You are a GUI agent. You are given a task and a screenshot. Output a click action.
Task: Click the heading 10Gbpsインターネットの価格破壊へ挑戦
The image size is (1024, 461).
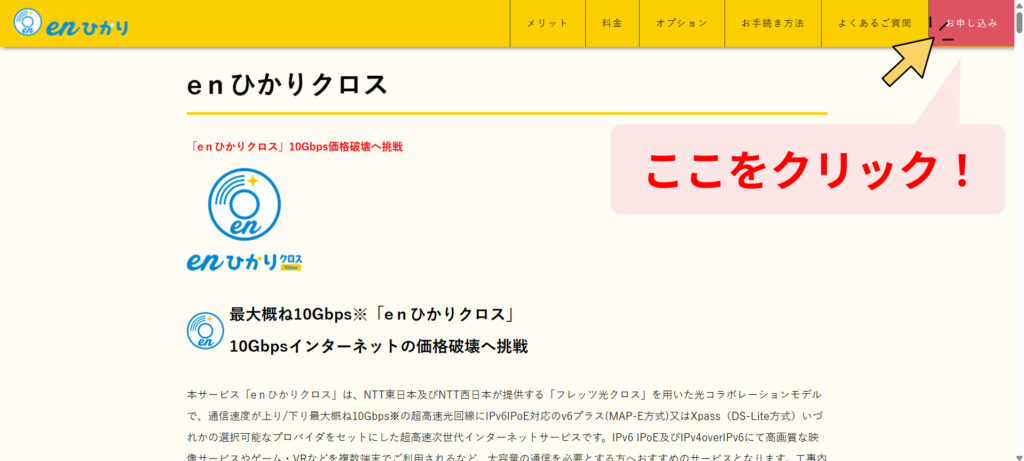pos(378,346)
